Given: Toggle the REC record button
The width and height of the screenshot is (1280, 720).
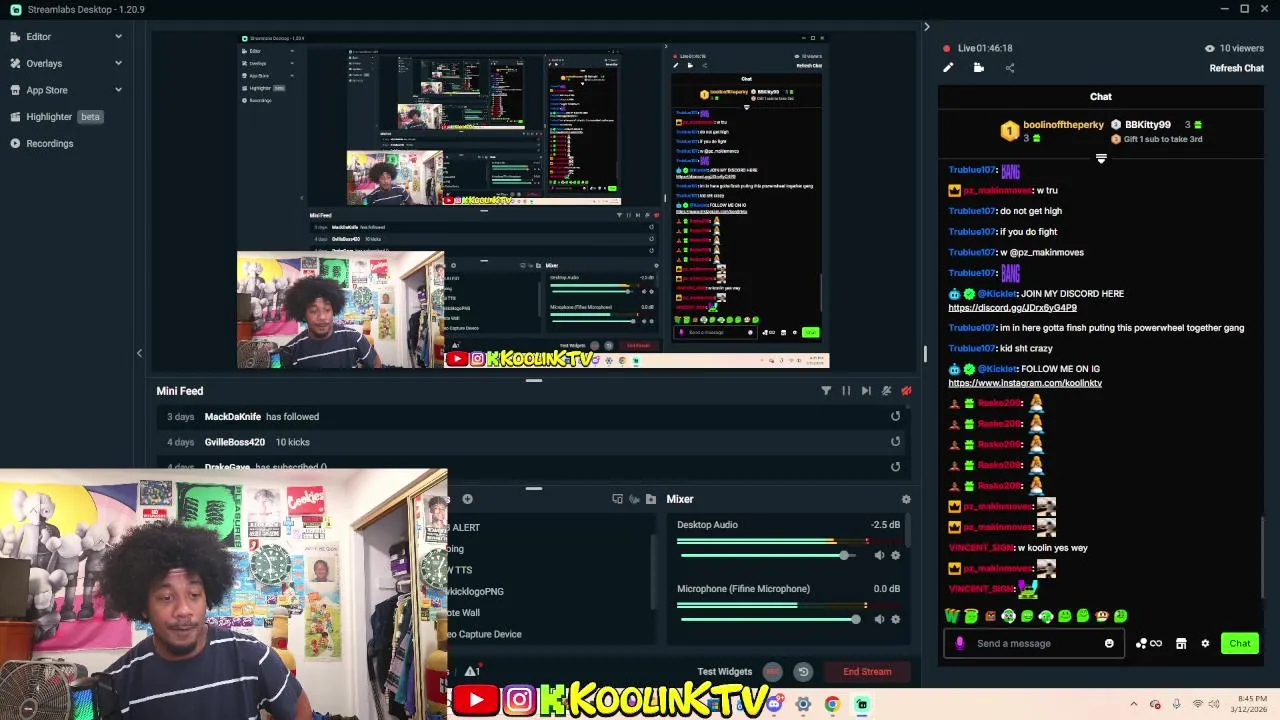Looking at the screenshot, I should pyautogui.click(x=772, y=671).
